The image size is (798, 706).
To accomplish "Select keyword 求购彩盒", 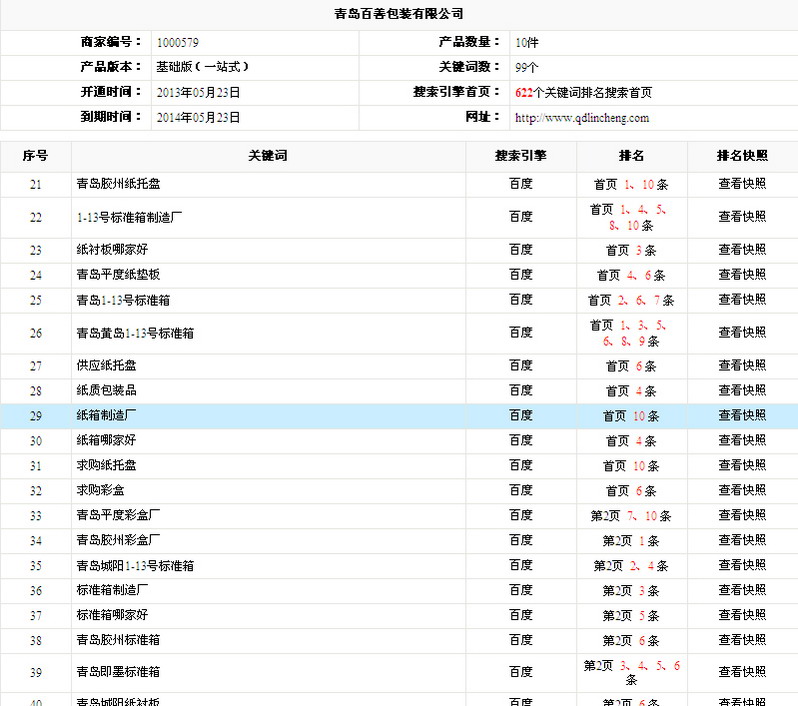I will [x=100, y=490].
